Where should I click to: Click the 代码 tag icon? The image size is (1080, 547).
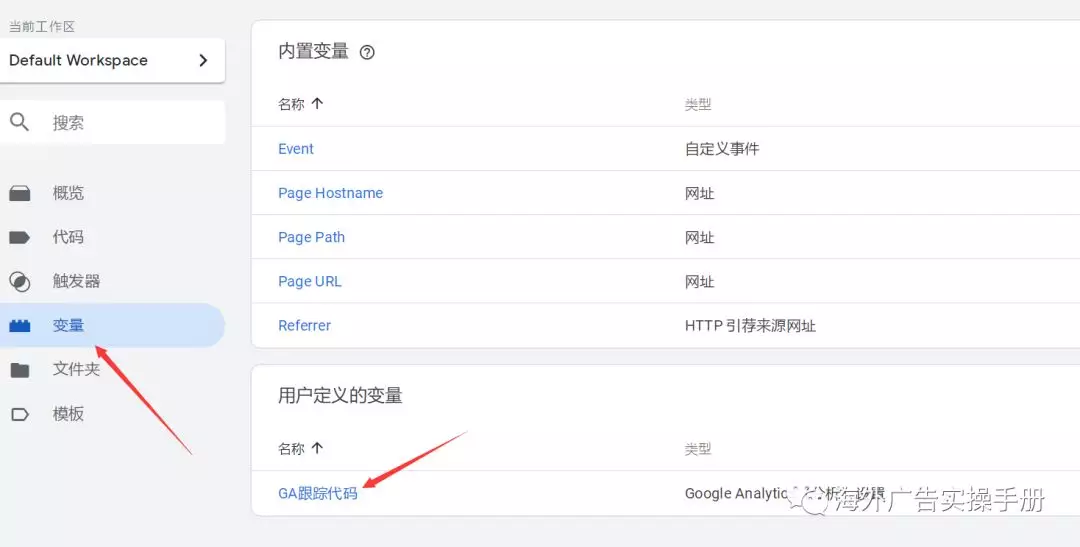pyautogui.click(x=20, y=237)
